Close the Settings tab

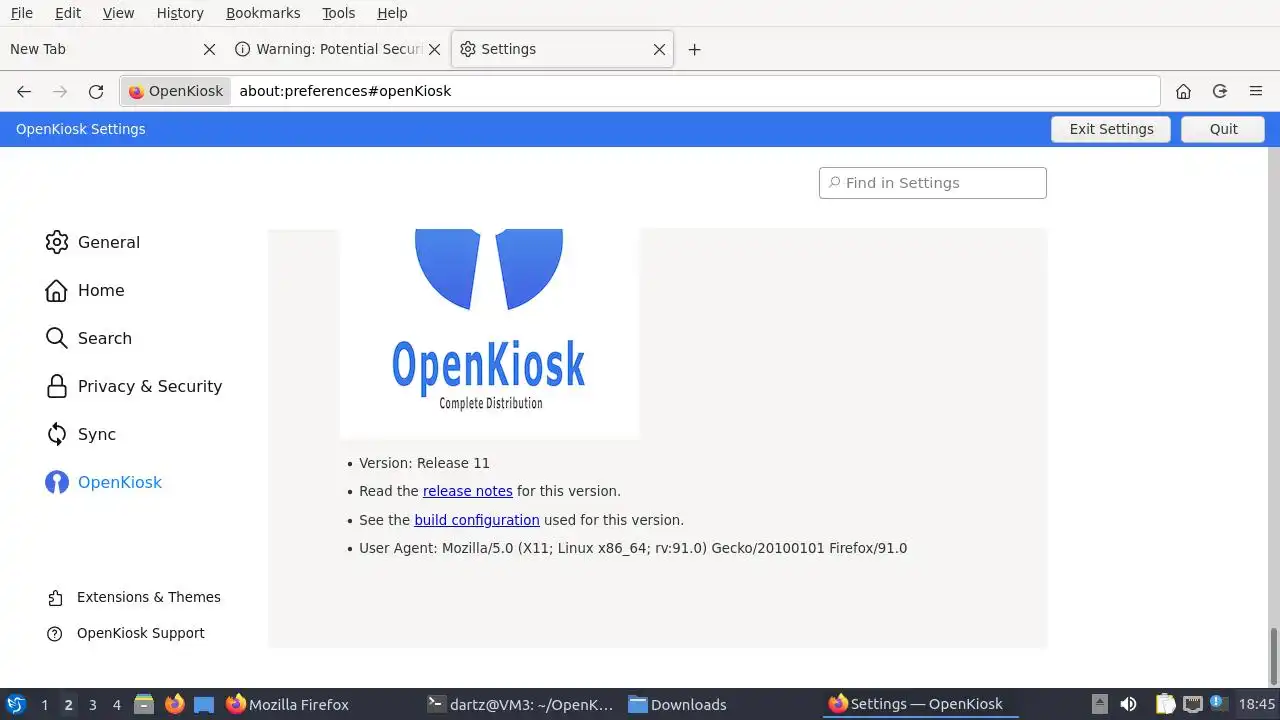pos(659,49)
